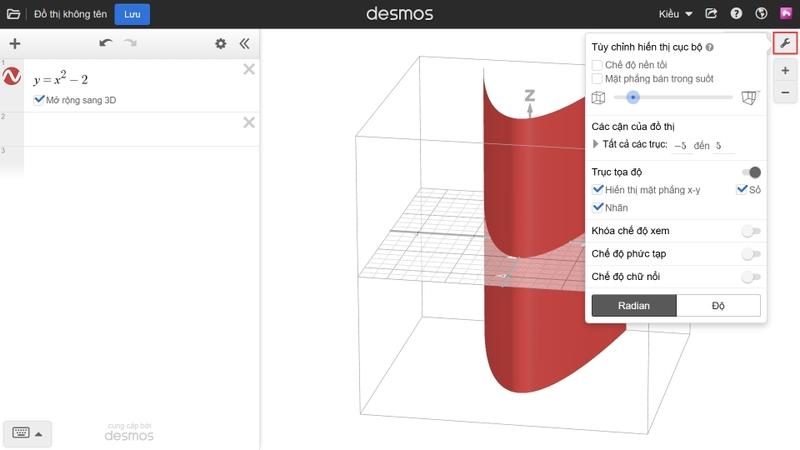Redo the last action
The width and height of the screenshot is (800, 450).
click(x=131, y=43)
